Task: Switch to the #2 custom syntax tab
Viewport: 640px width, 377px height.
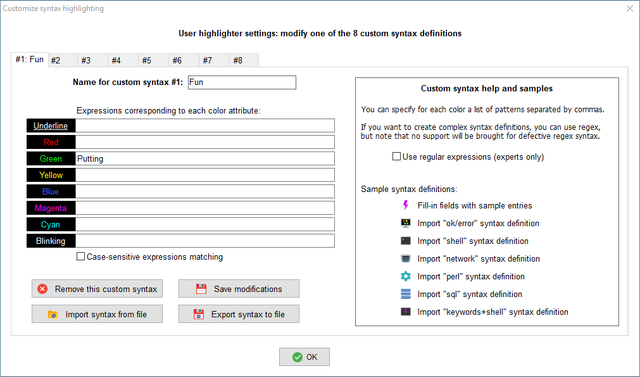Action: (62, 60)
